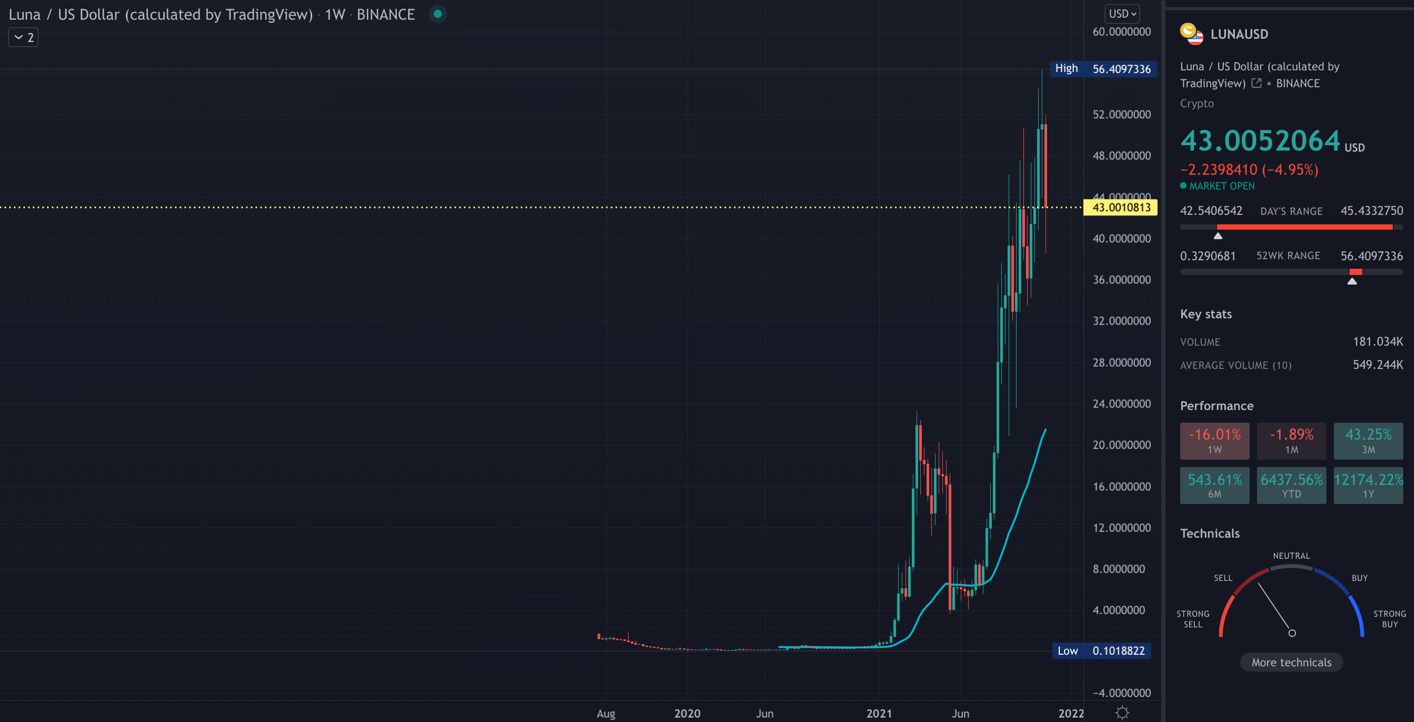Screen dimensions: 1414x722
Task: Select the -1.89% 1M performance tile
Action: point(1291,441)
